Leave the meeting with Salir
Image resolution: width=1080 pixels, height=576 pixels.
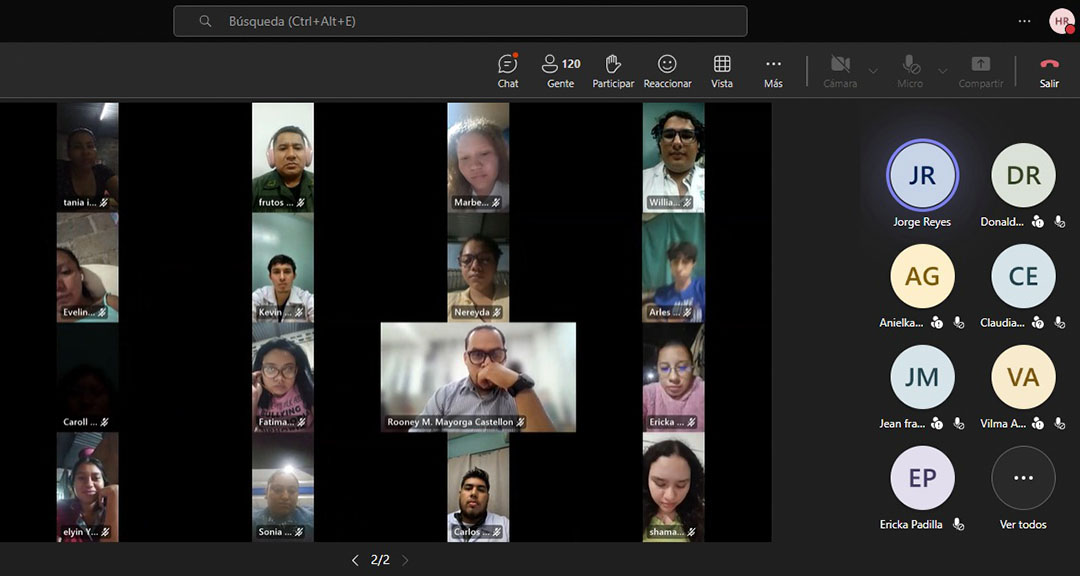click(1048, 70)
